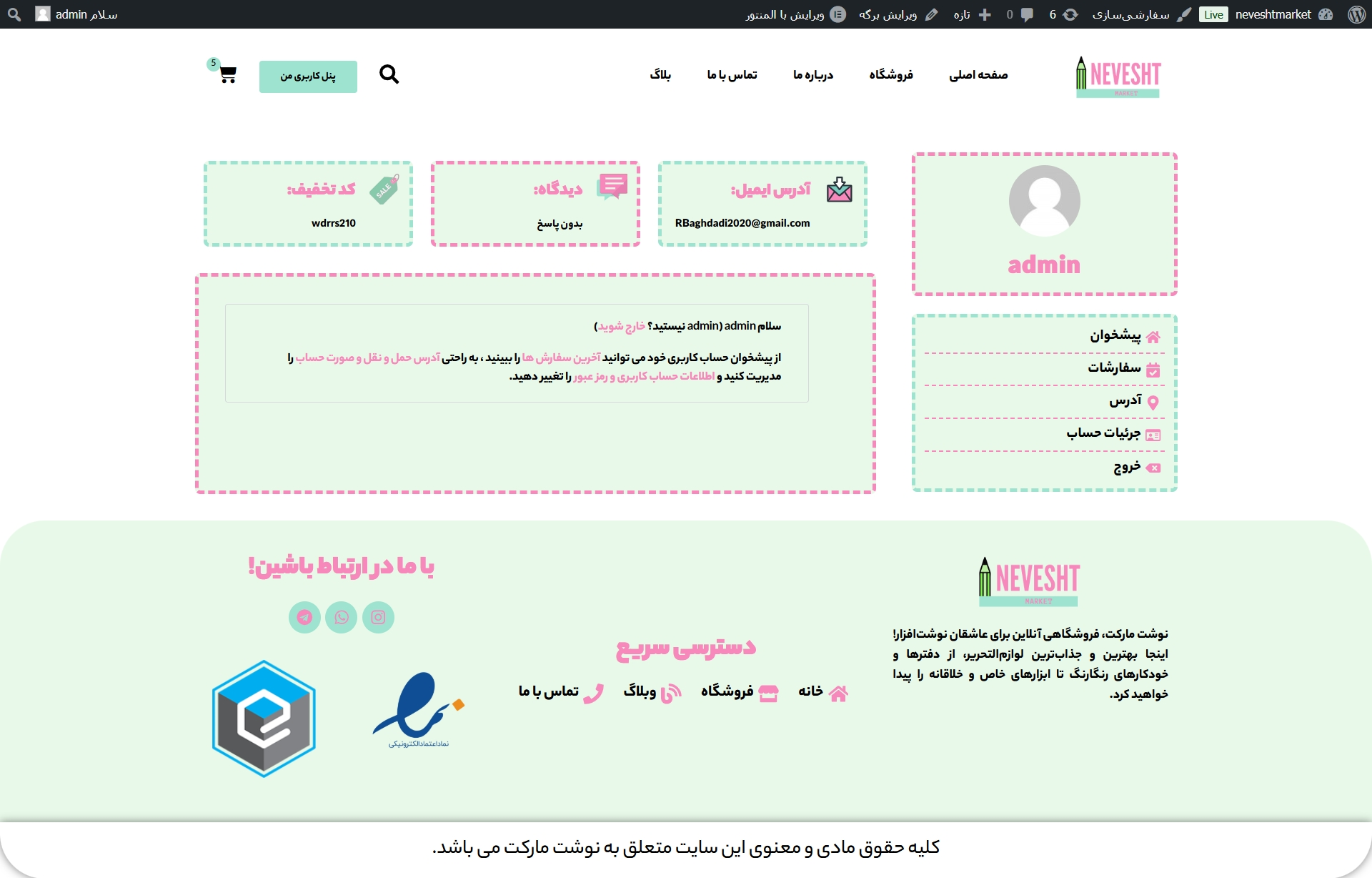Click the updates icon showing 6
This screenshot has height=878, width=1372.
click(x=1063, y=14)
